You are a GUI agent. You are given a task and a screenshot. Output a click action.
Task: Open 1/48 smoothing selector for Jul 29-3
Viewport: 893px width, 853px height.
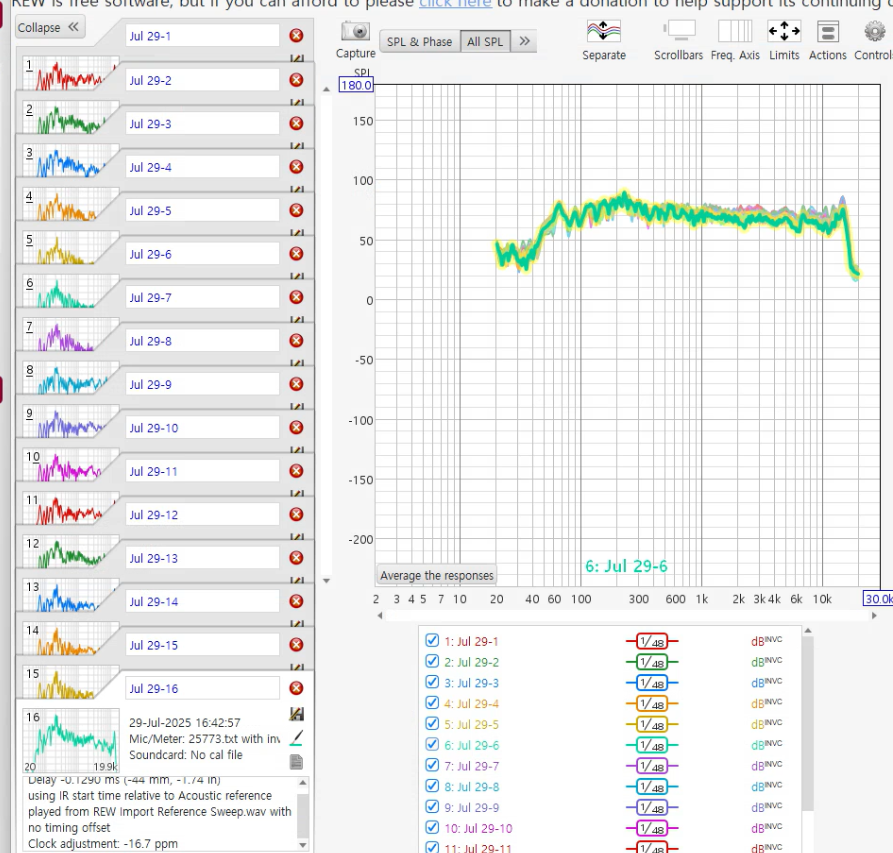coord(652,683)
